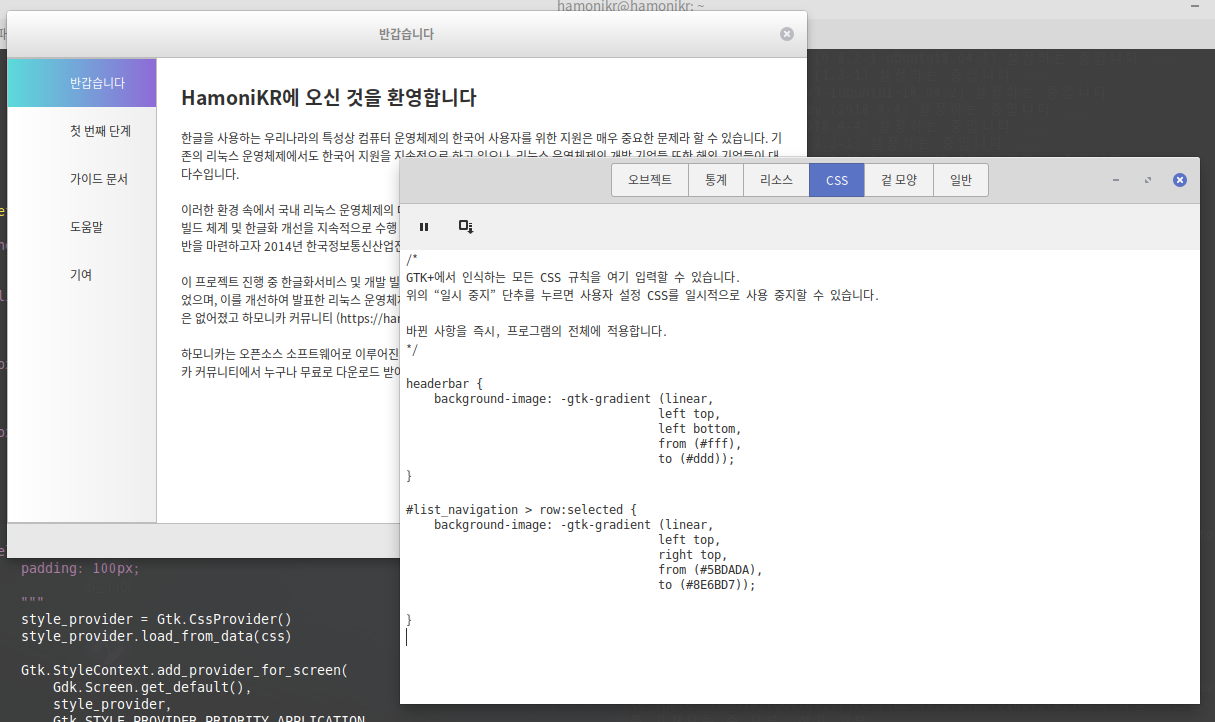
Task: Click the 'to (#ddd));' line
Action: tap(697, 459)
